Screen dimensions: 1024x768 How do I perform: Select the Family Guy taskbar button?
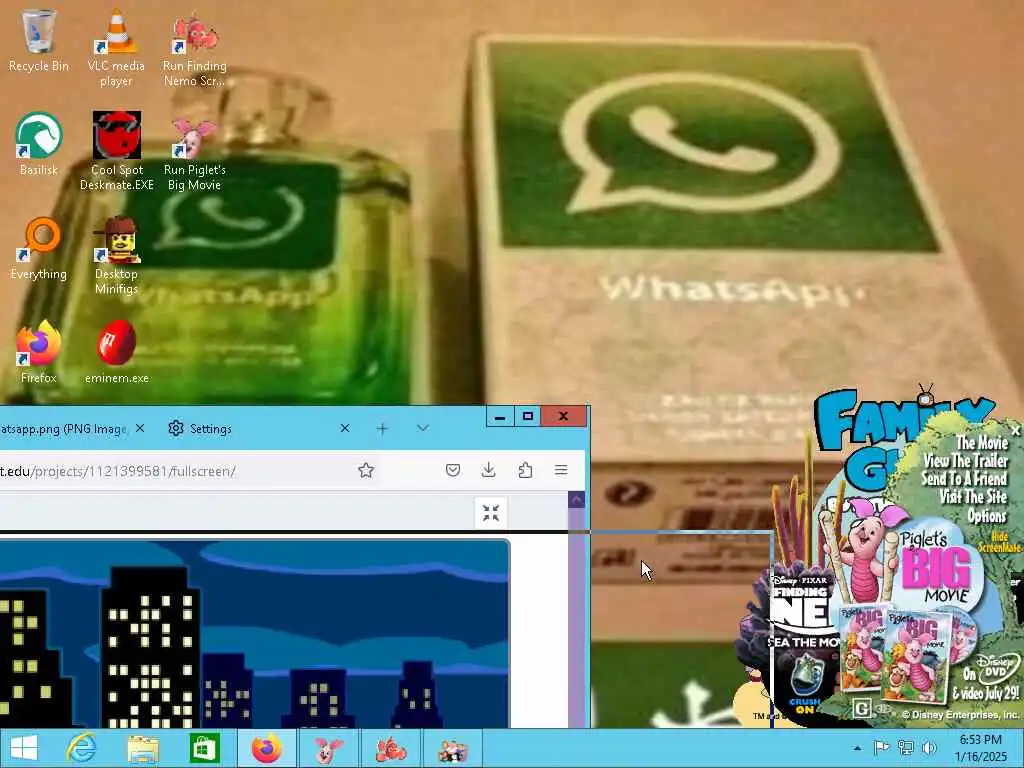point(453,748)
